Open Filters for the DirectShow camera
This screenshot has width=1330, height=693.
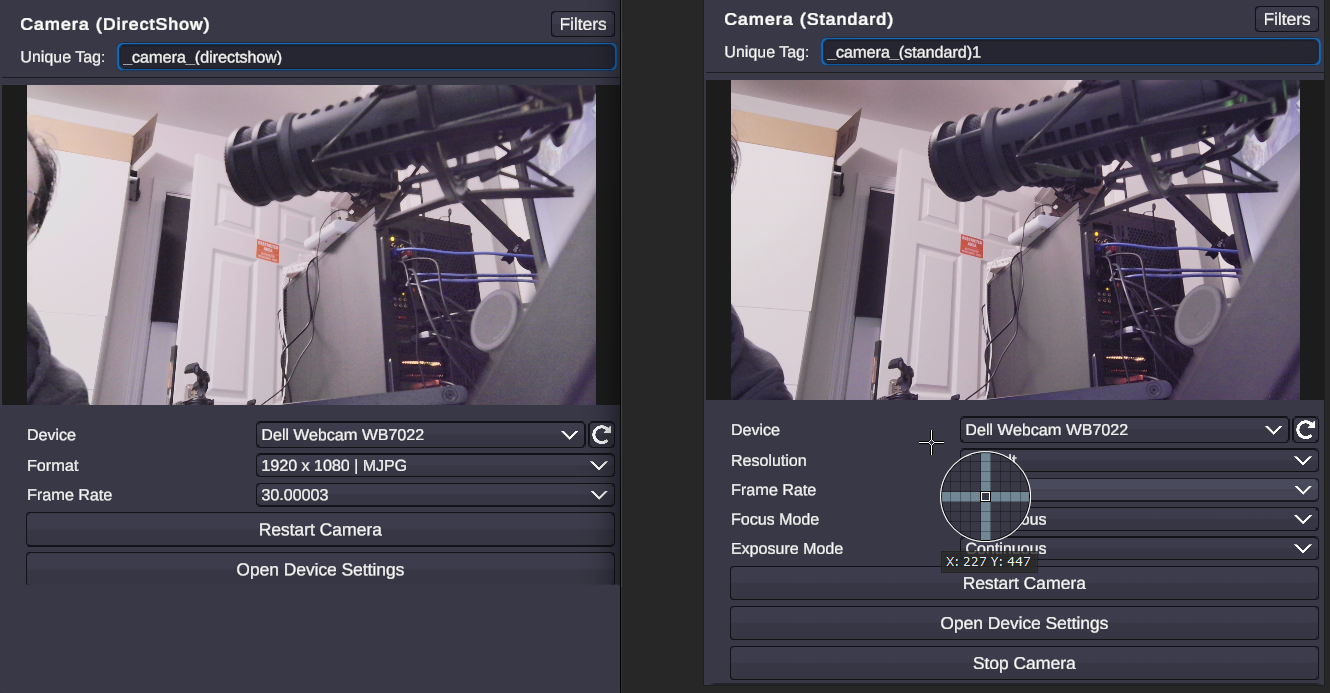tap(582, 23)
